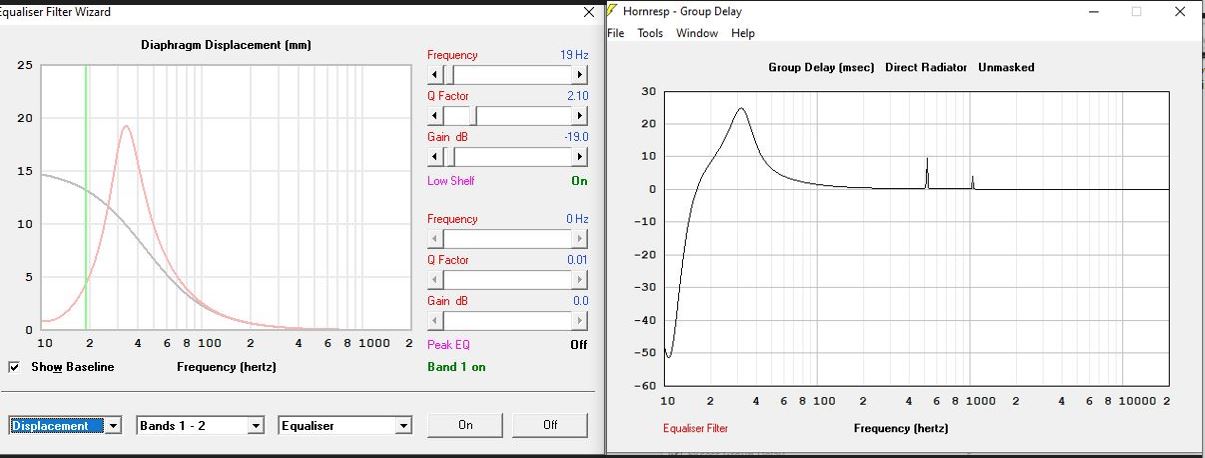The image size is (1205, 458).
Task: Click the band 1 Gain dB slider thumb
Action: click(449, 157)
